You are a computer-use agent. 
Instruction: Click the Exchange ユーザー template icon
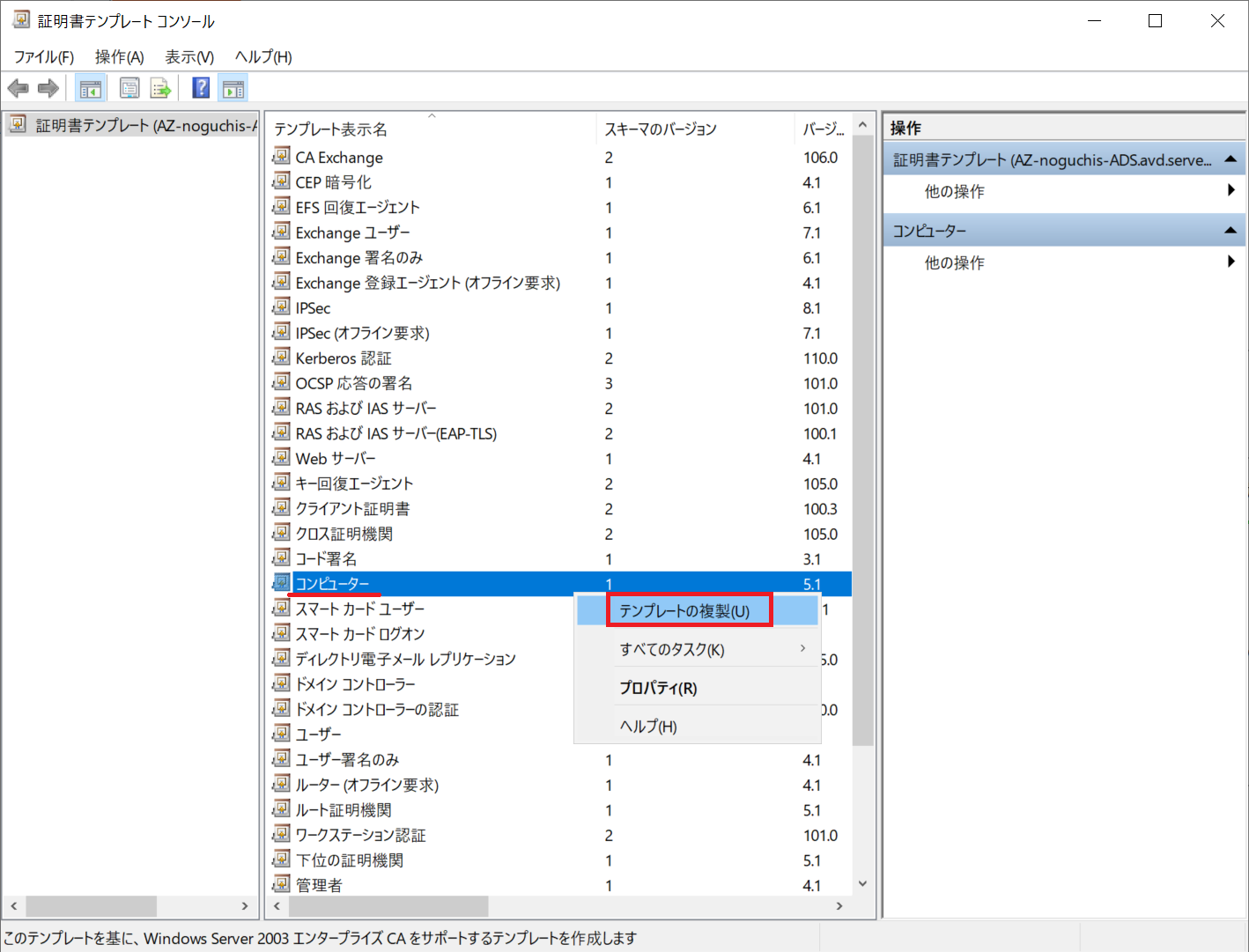tap(281, 232)
